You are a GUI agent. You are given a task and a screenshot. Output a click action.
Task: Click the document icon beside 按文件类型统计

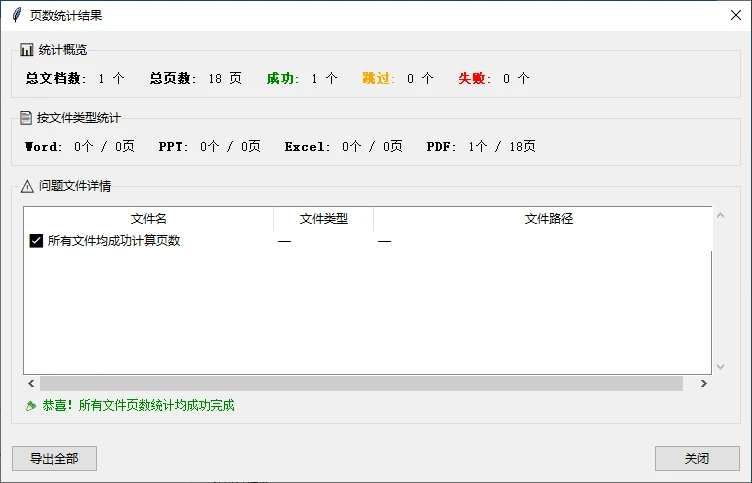27,118
